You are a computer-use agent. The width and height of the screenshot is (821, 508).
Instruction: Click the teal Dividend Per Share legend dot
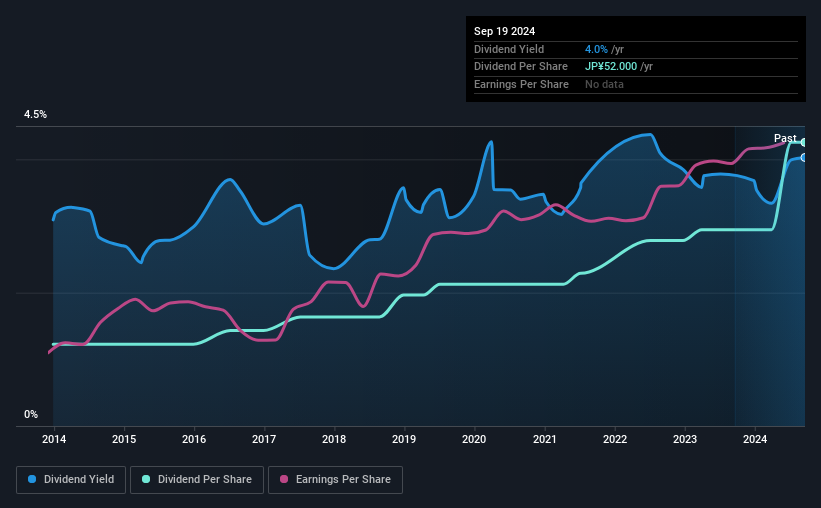(x=146, y=479)
